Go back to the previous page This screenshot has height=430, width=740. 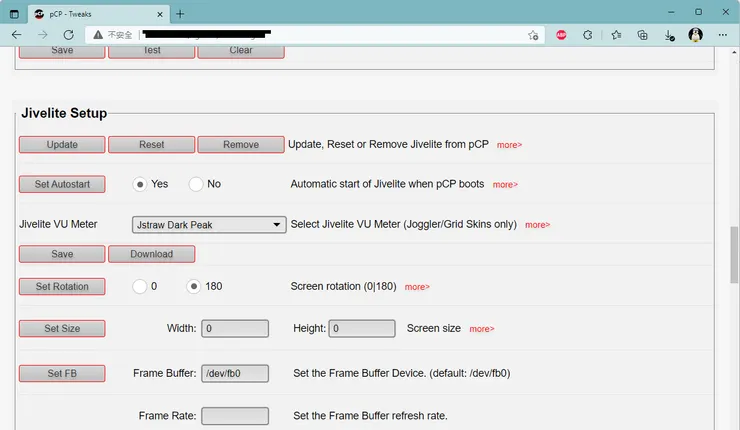[x=17, y=35]
